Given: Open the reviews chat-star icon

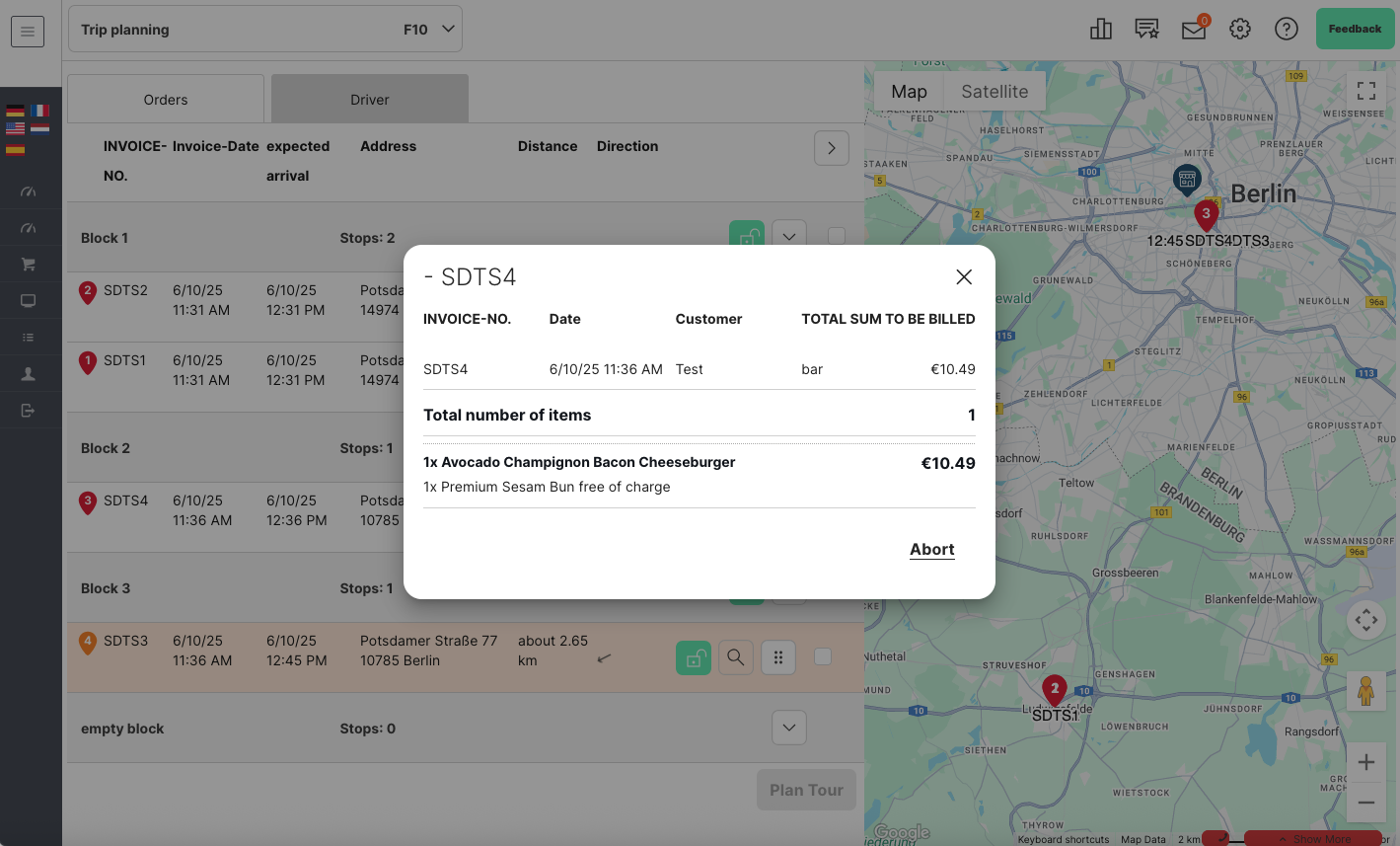Looking at the screenshot, I should click(1146, 29).
